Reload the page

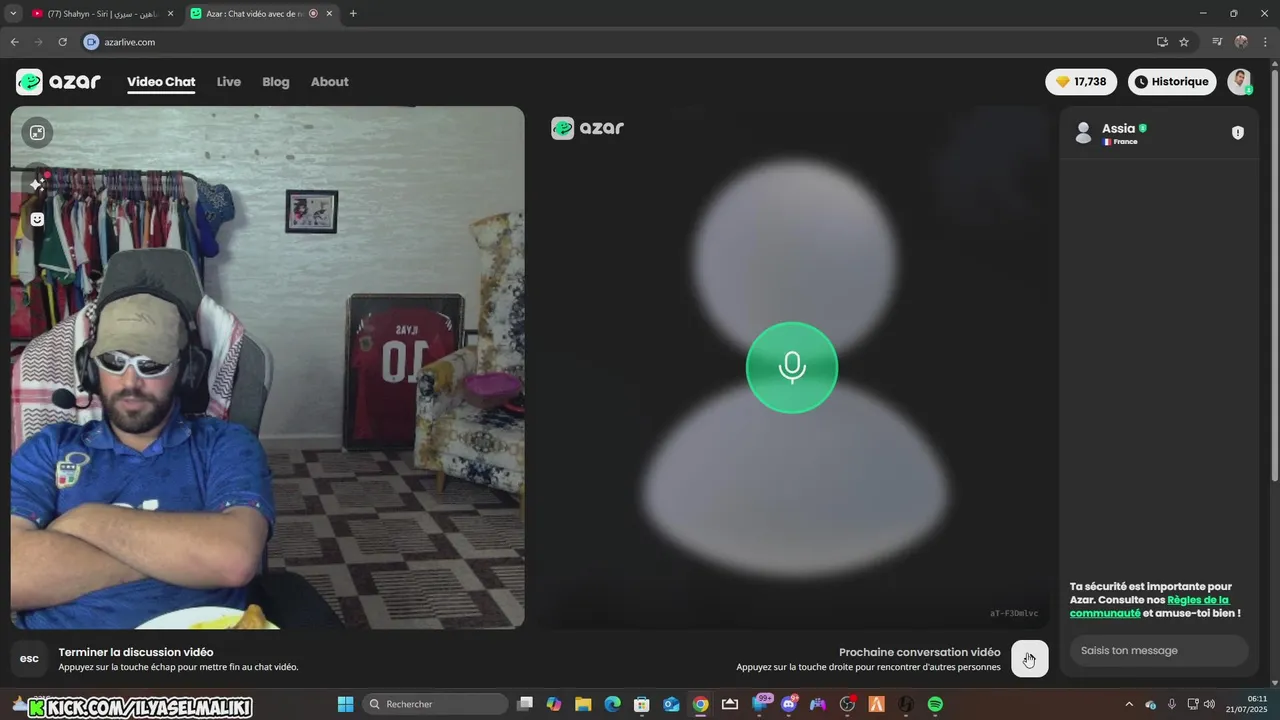pyautogui.click(x=62, y=42)
